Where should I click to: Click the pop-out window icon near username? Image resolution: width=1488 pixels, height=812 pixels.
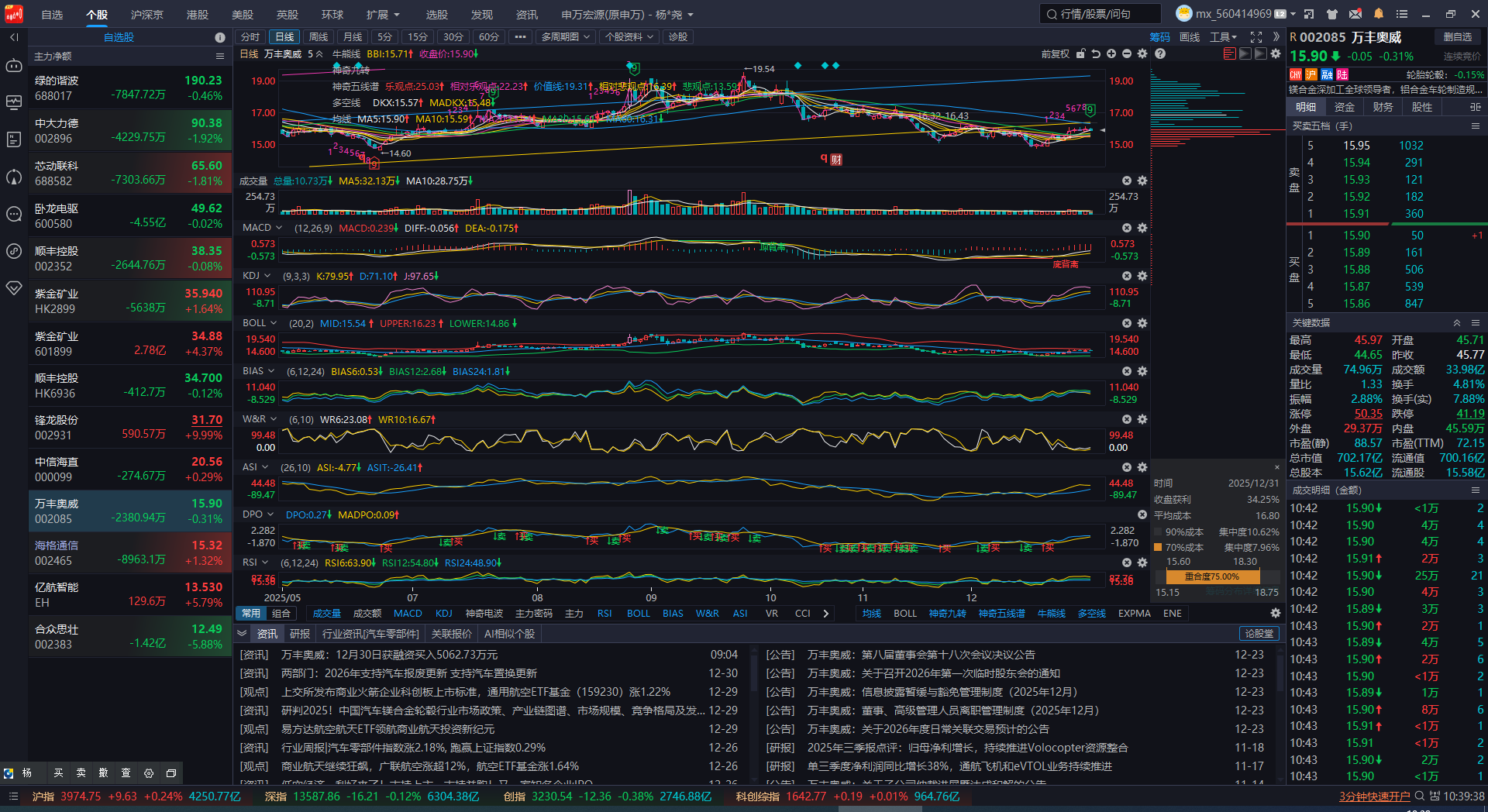tap(1309, 14)
